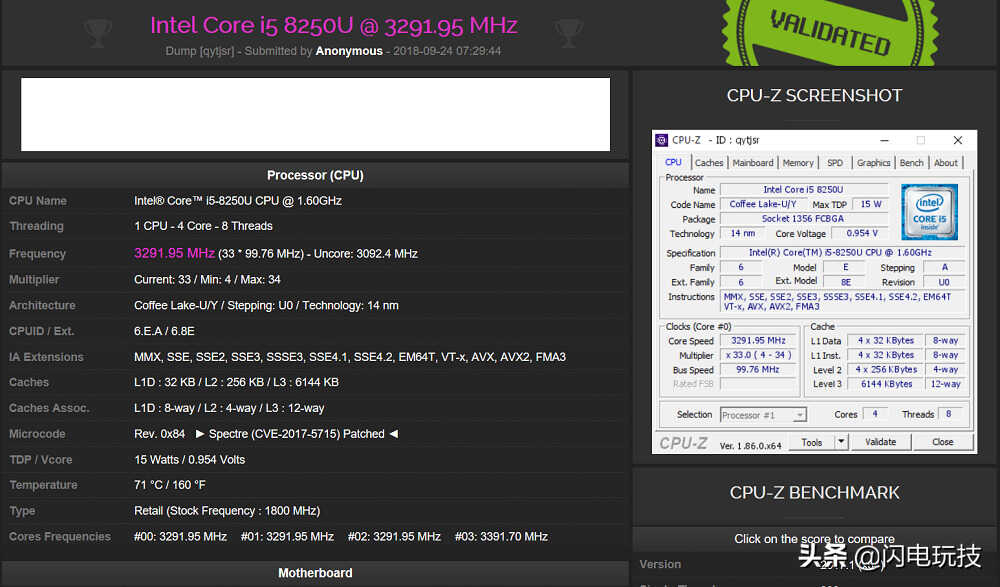Screen dimensions: 1000x587
Task: Open the Anonymous submitter link
Action: 349,51
